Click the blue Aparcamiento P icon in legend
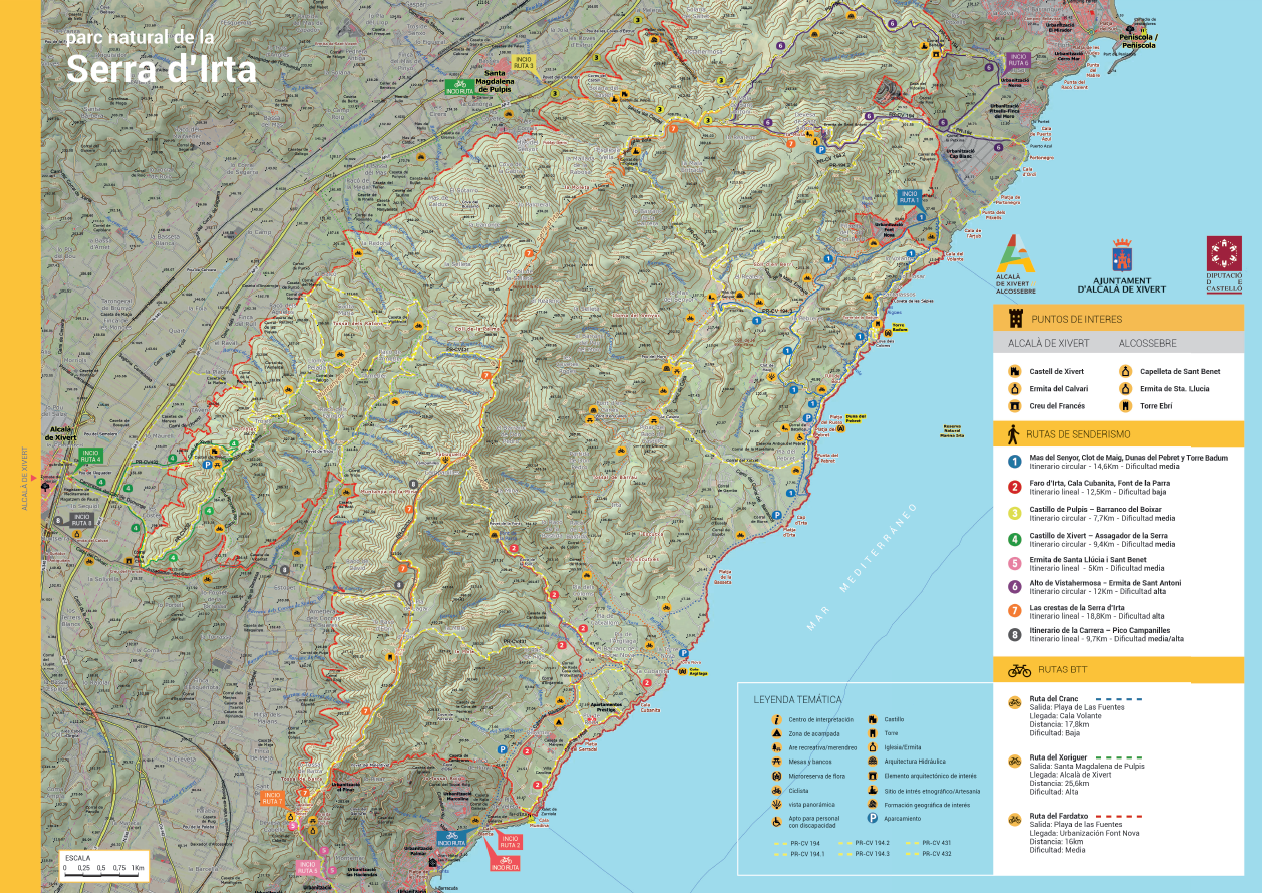 872,819
